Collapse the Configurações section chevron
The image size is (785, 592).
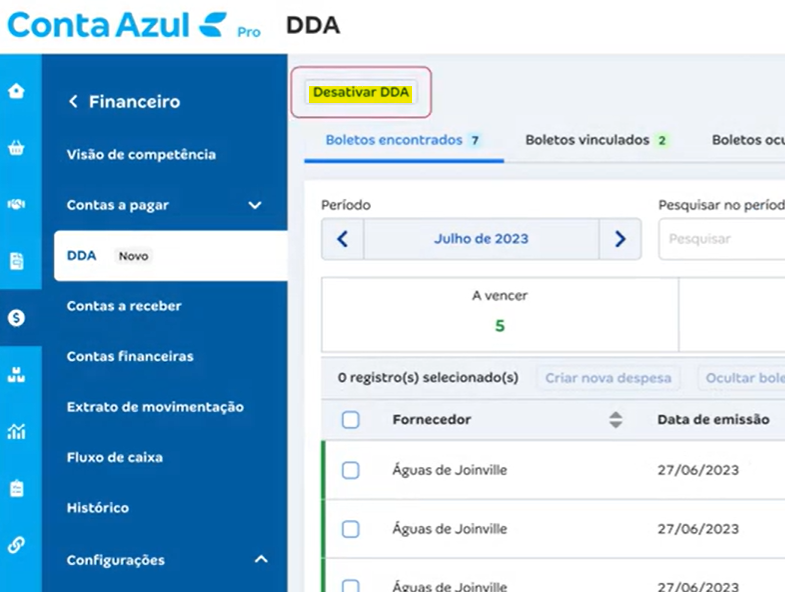[261, 559]
